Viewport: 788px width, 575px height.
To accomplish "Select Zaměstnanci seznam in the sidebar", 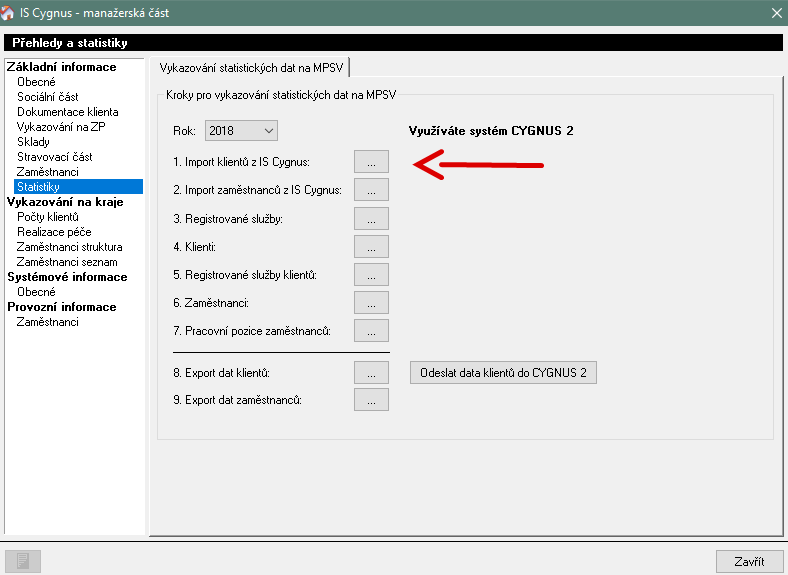I will pos(67,262).
